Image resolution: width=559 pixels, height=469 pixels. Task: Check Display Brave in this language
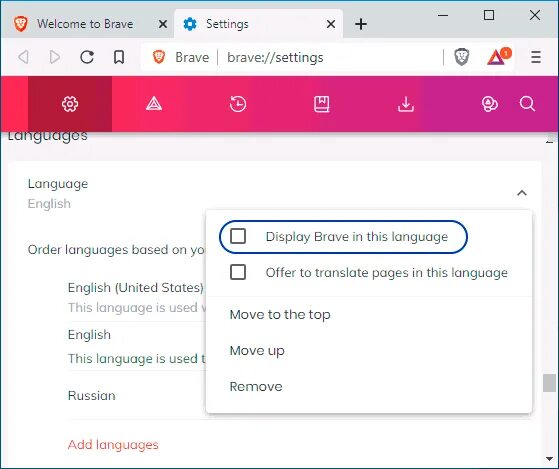click(x=238, y=236)
